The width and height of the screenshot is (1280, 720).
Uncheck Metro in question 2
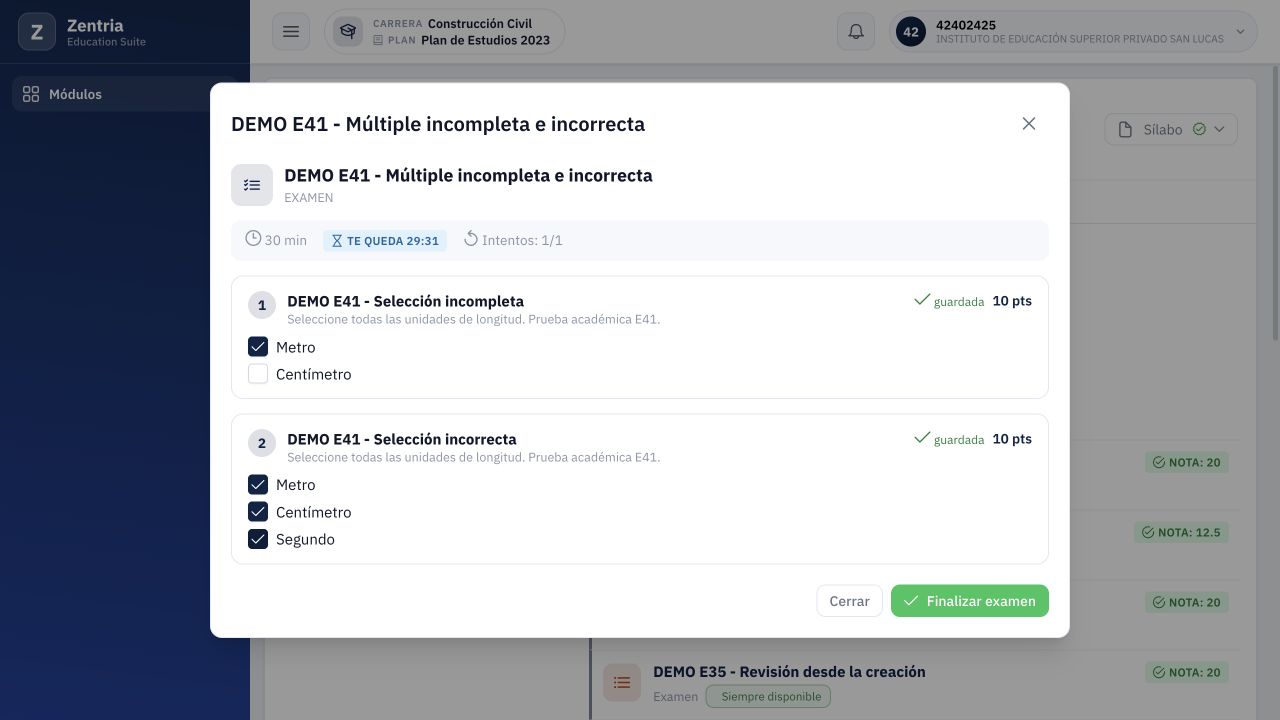point(258,485)
